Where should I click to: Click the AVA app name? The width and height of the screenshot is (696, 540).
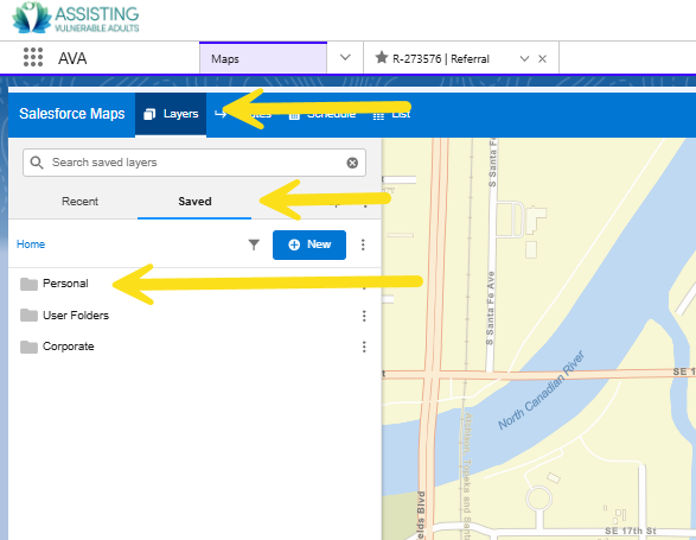pos(72,58)
